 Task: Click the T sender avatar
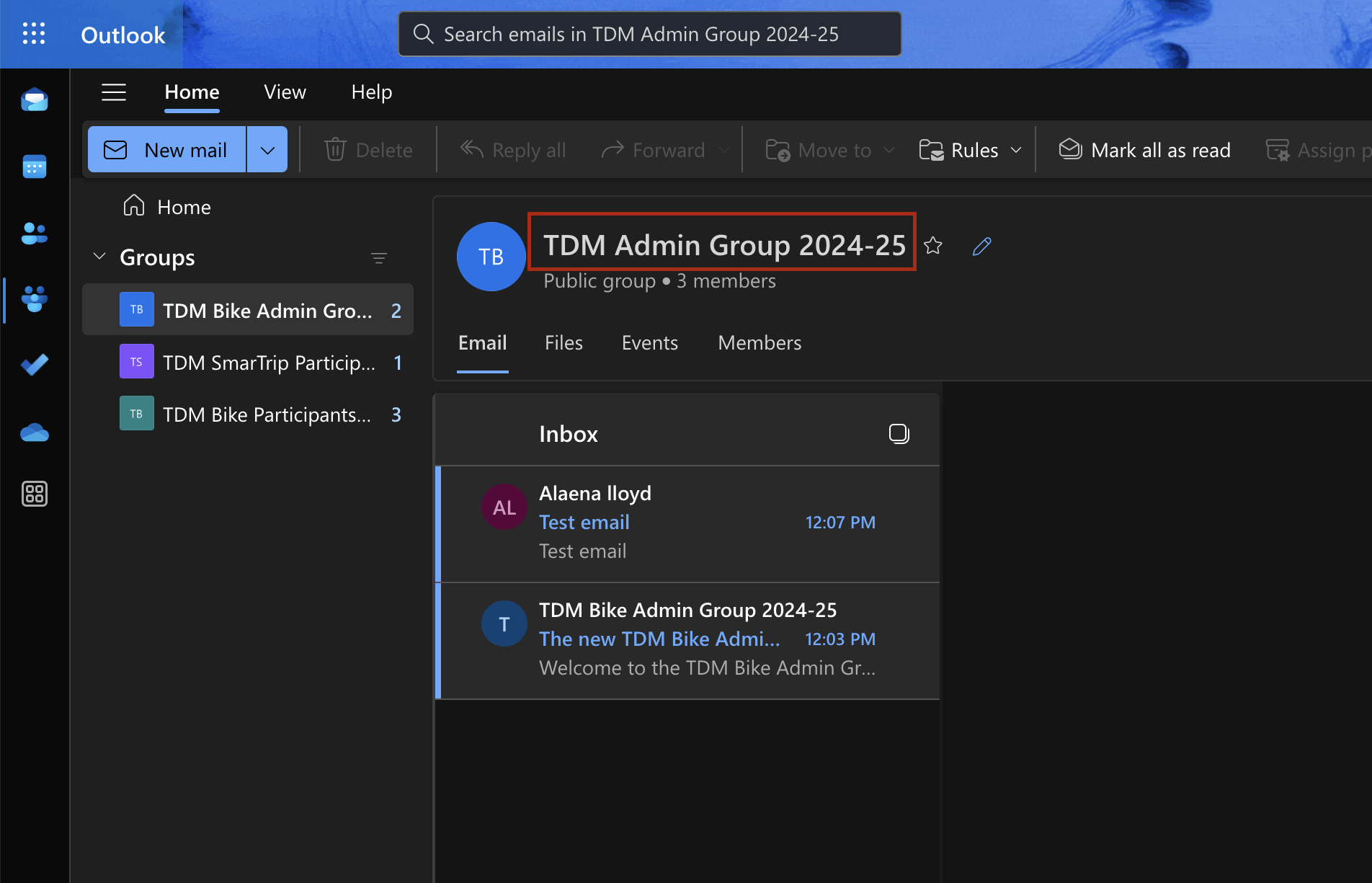[x=504, y=624]
